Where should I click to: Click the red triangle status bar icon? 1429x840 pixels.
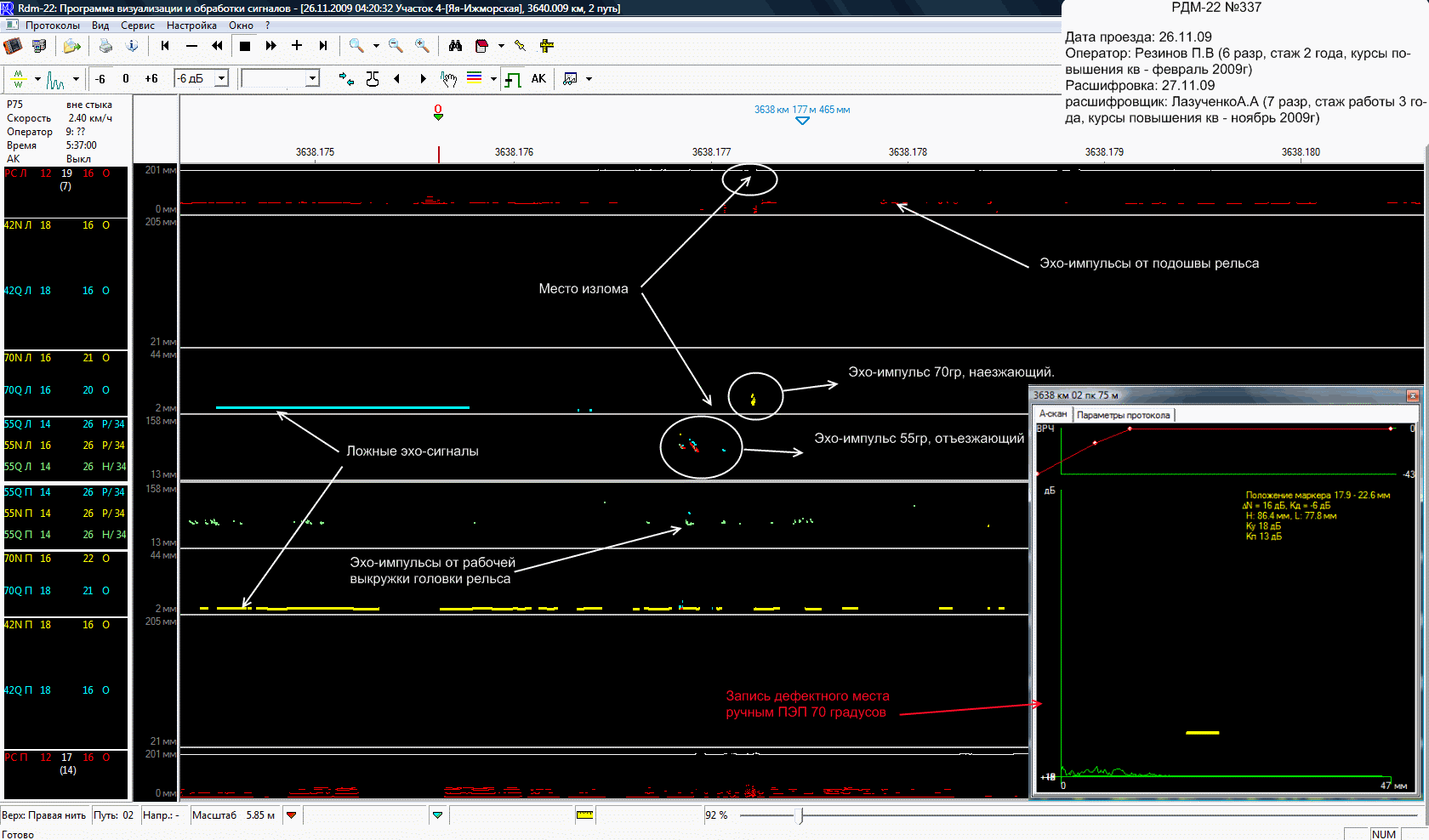tap(292, 815)
